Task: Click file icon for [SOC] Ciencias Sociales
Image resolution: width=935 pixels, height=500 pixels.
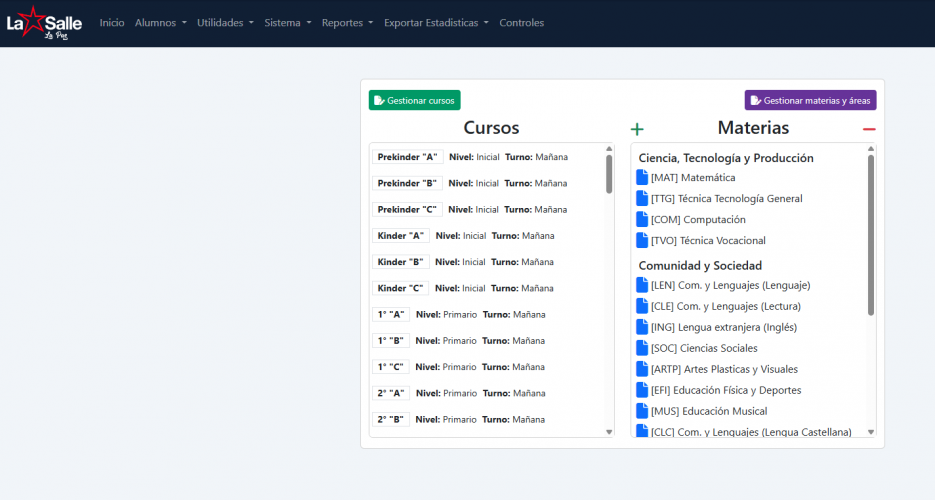Action: [642, 348]
